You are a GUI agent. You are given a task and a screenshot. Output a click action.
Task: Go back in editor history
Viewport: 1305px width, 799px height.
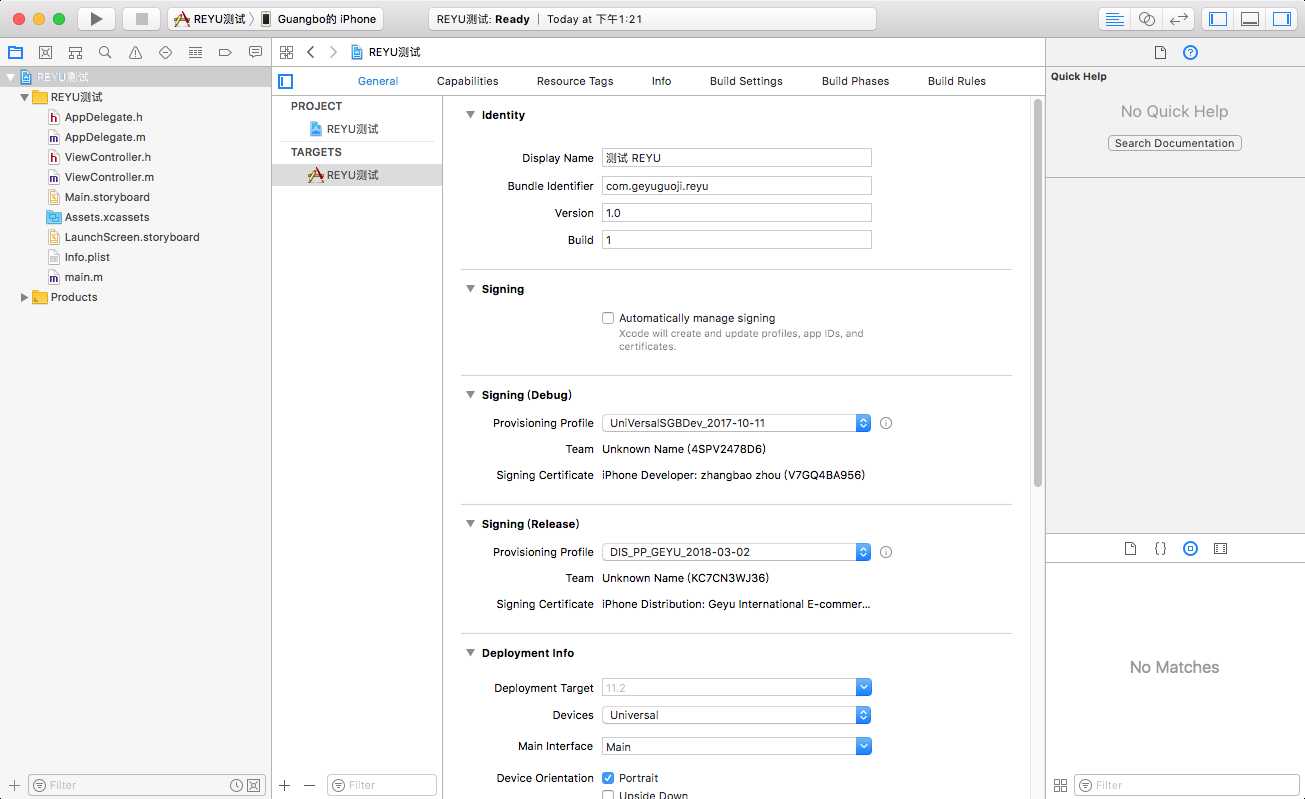[311, 52]
